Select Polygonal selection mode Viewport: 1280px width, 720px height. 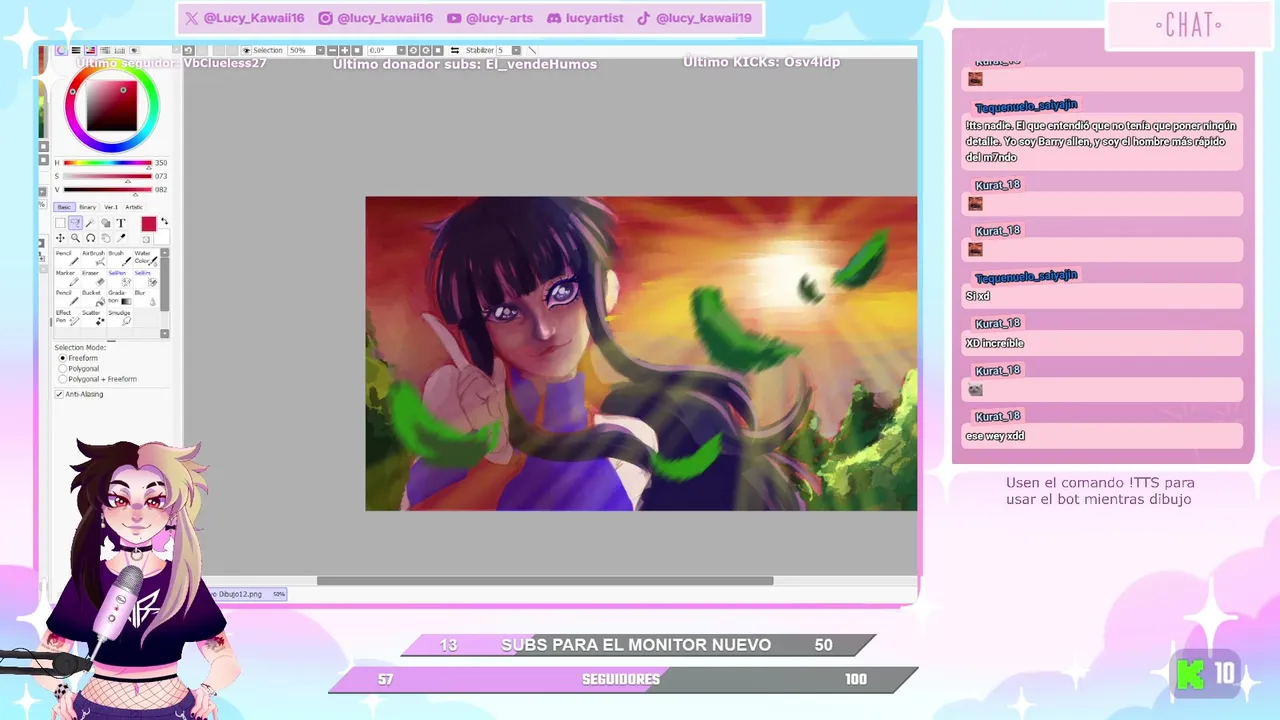point(63,368)
